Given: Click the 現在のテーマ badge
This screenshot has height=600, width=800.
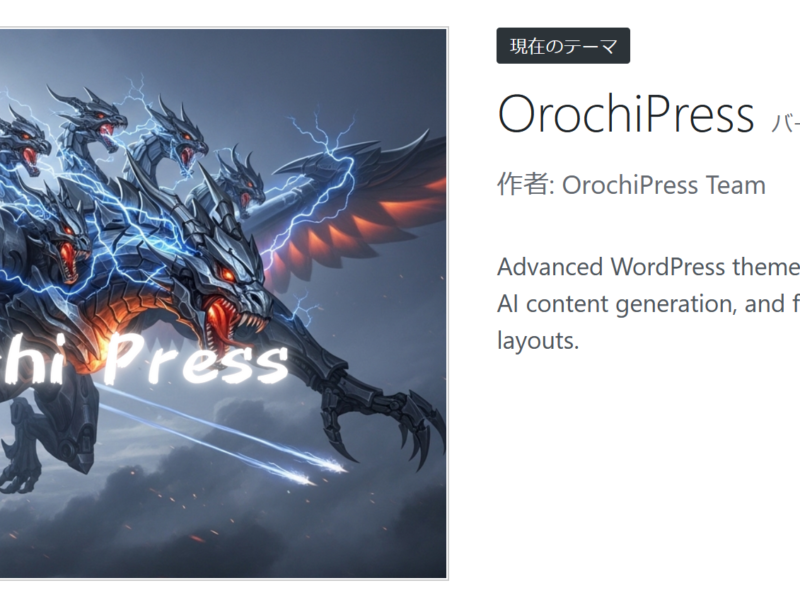Looking at the screenshot, I should (x=563, y=46).
